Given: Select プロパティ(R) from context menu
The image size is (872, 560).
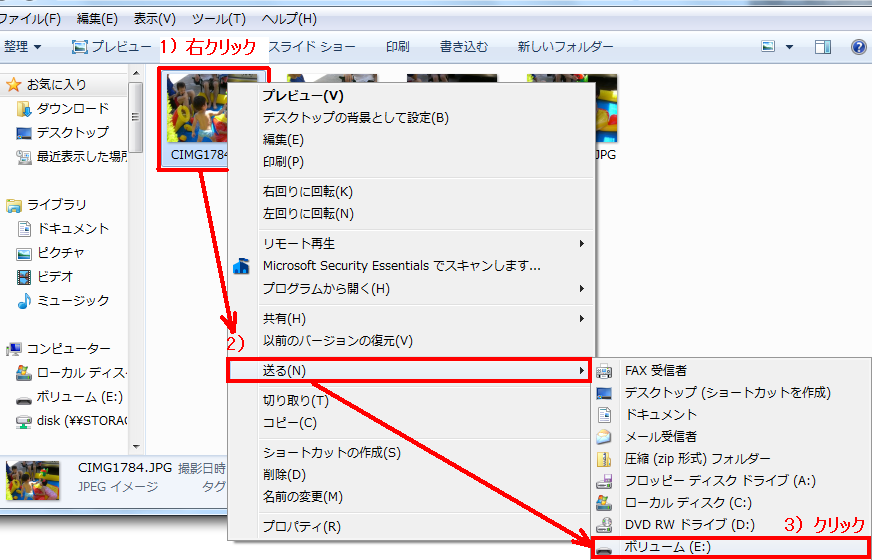Looking at the screenshot, I should pyautogui.click(x=301, y=527).
